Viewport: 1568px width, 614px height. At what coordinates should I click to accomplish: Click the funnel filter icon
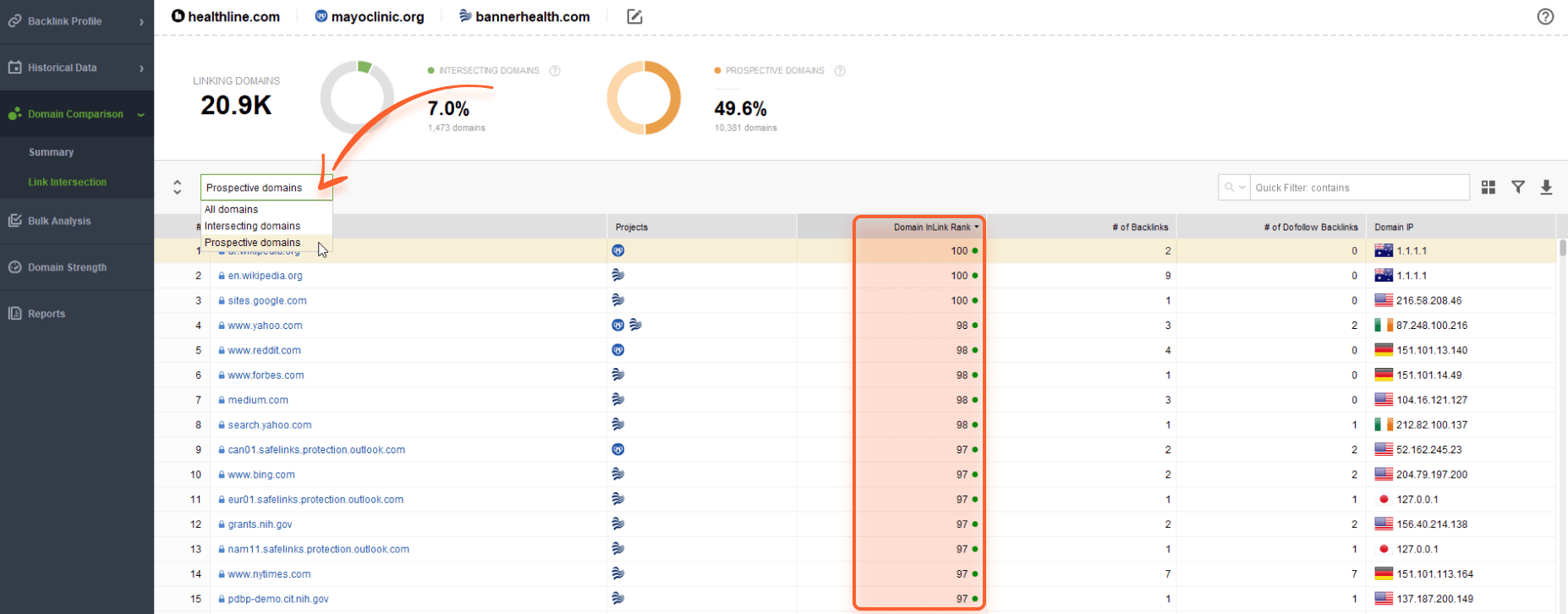(x=1518, y=187)
